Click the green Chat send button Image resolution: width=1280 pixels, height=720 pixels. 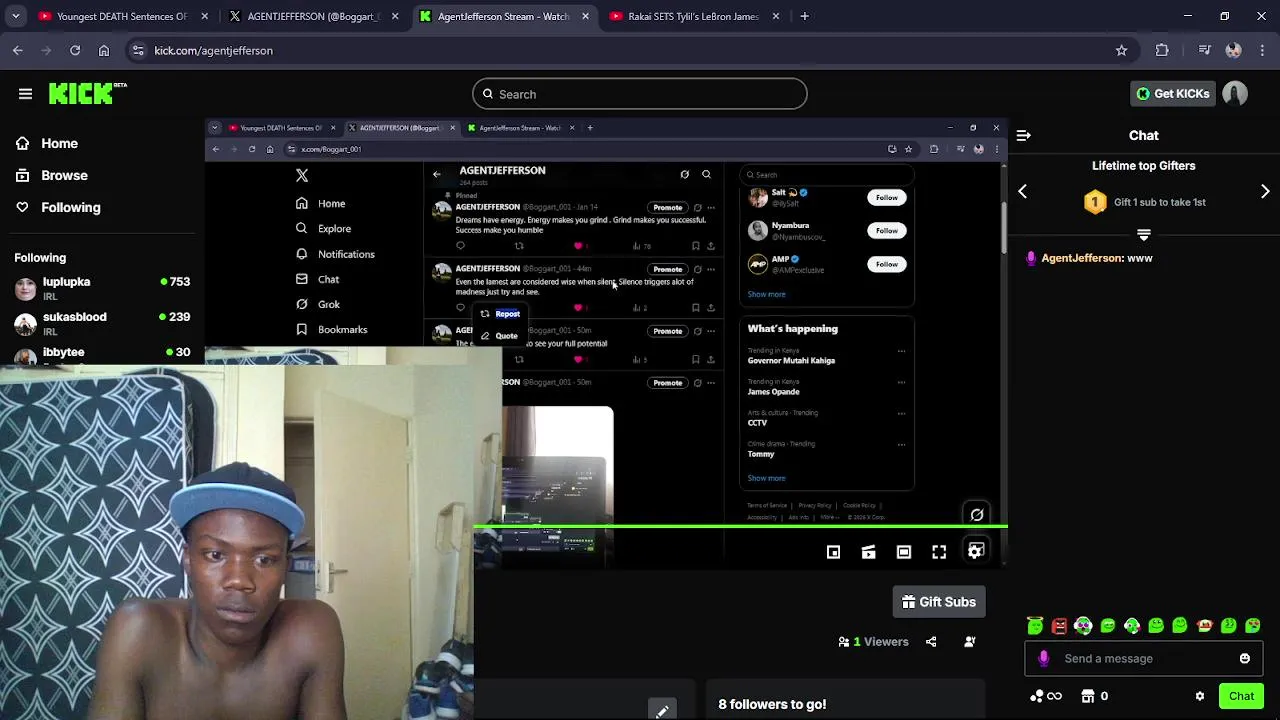click(x=1241, y=696)
